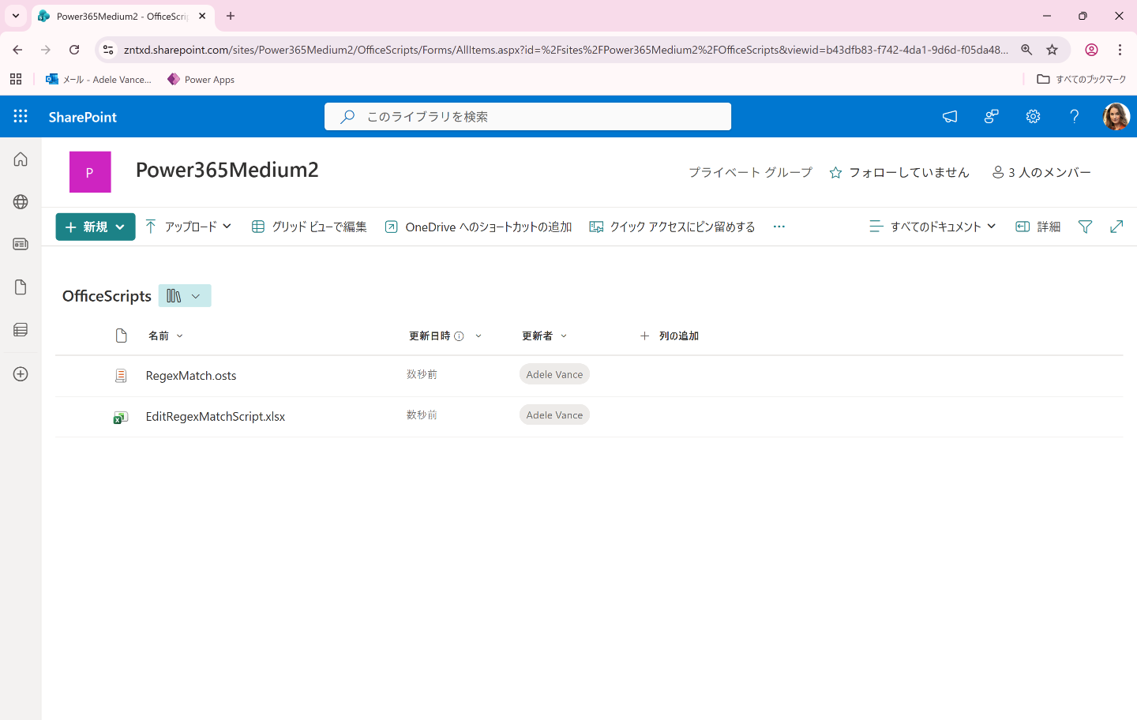Open the more commands ellipsis menu

pos(779,227)
